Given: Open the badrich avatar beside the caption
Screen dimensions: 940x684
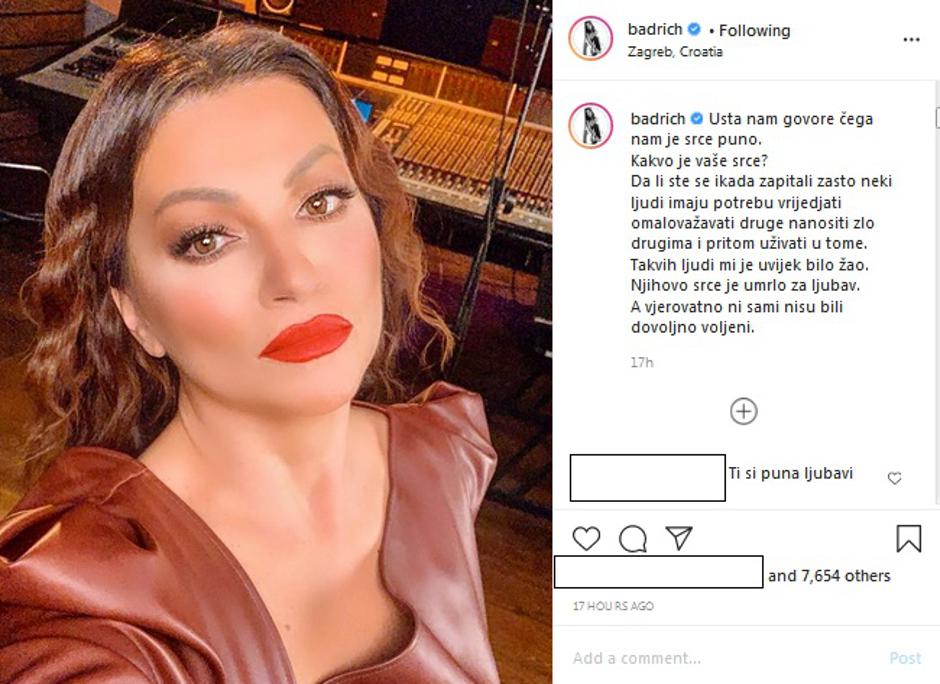Looking at the screenshot, I should point(590,125).
